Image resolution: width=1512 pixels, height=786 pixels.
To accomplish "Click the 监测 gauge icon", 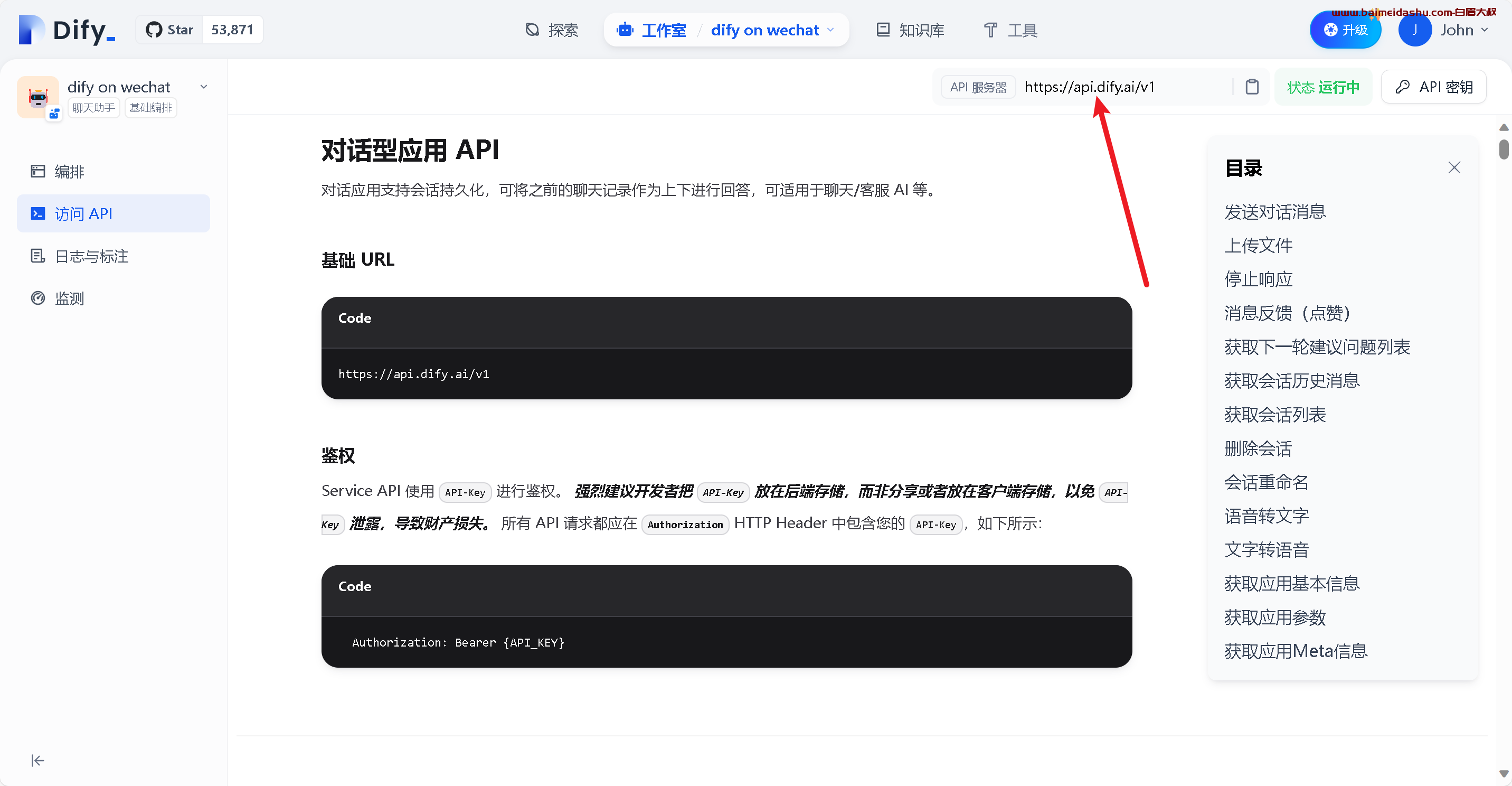I will 37,298.
